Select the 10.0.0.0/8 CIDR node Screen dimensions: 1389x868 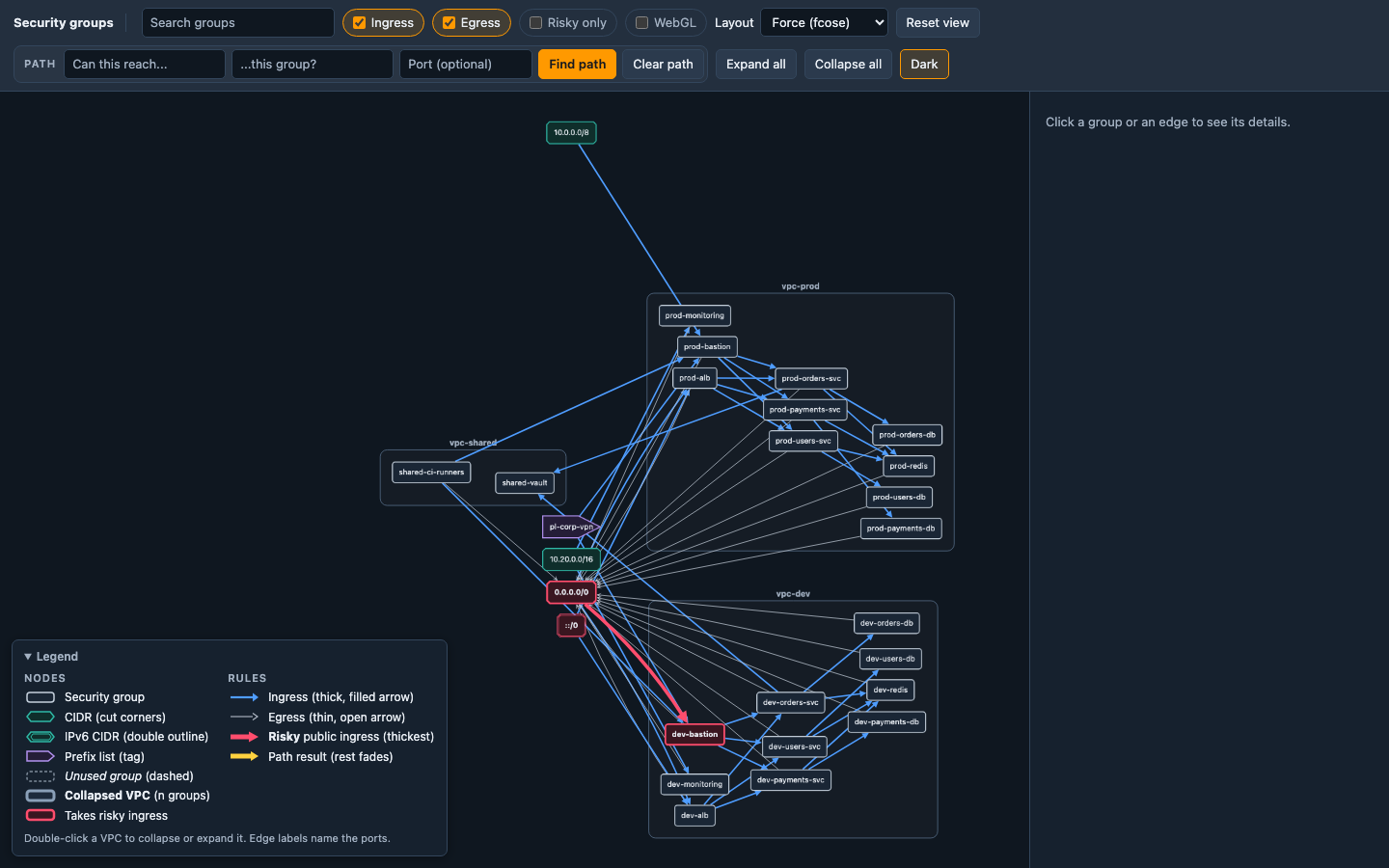pyautogui.click(x=571, y=133)
